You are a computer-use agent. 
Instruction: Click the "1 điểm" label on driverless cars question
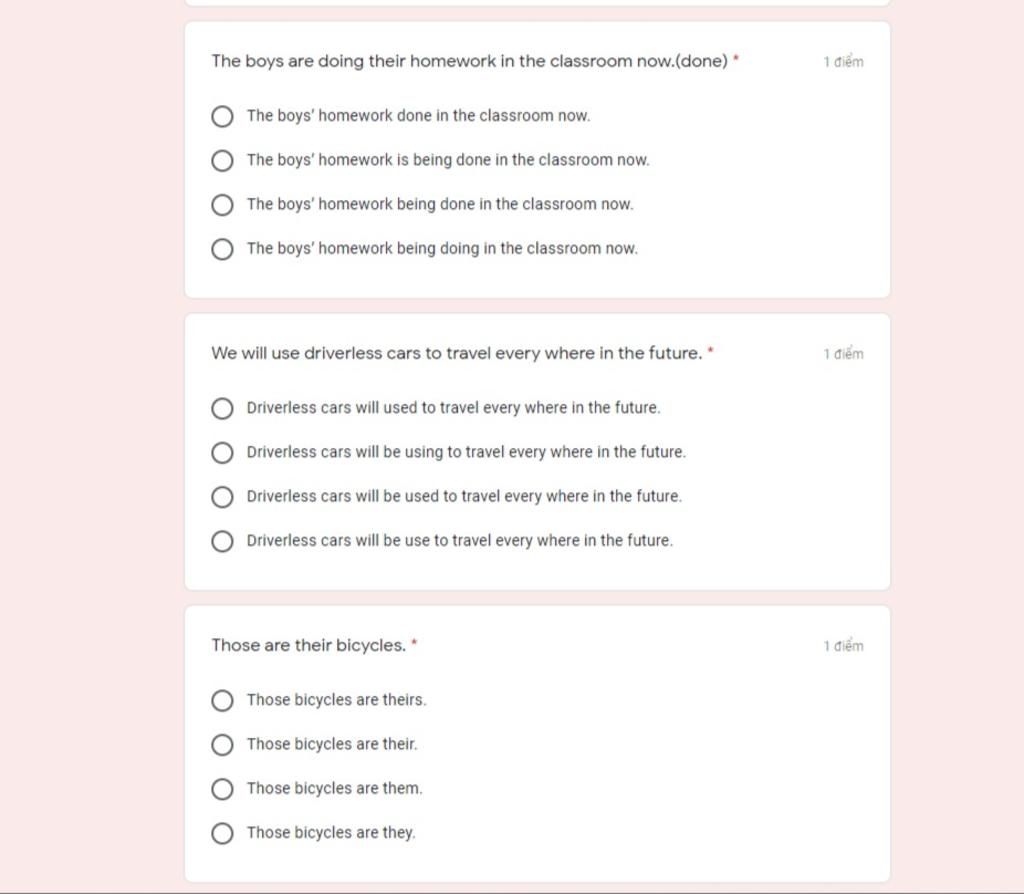843,353
